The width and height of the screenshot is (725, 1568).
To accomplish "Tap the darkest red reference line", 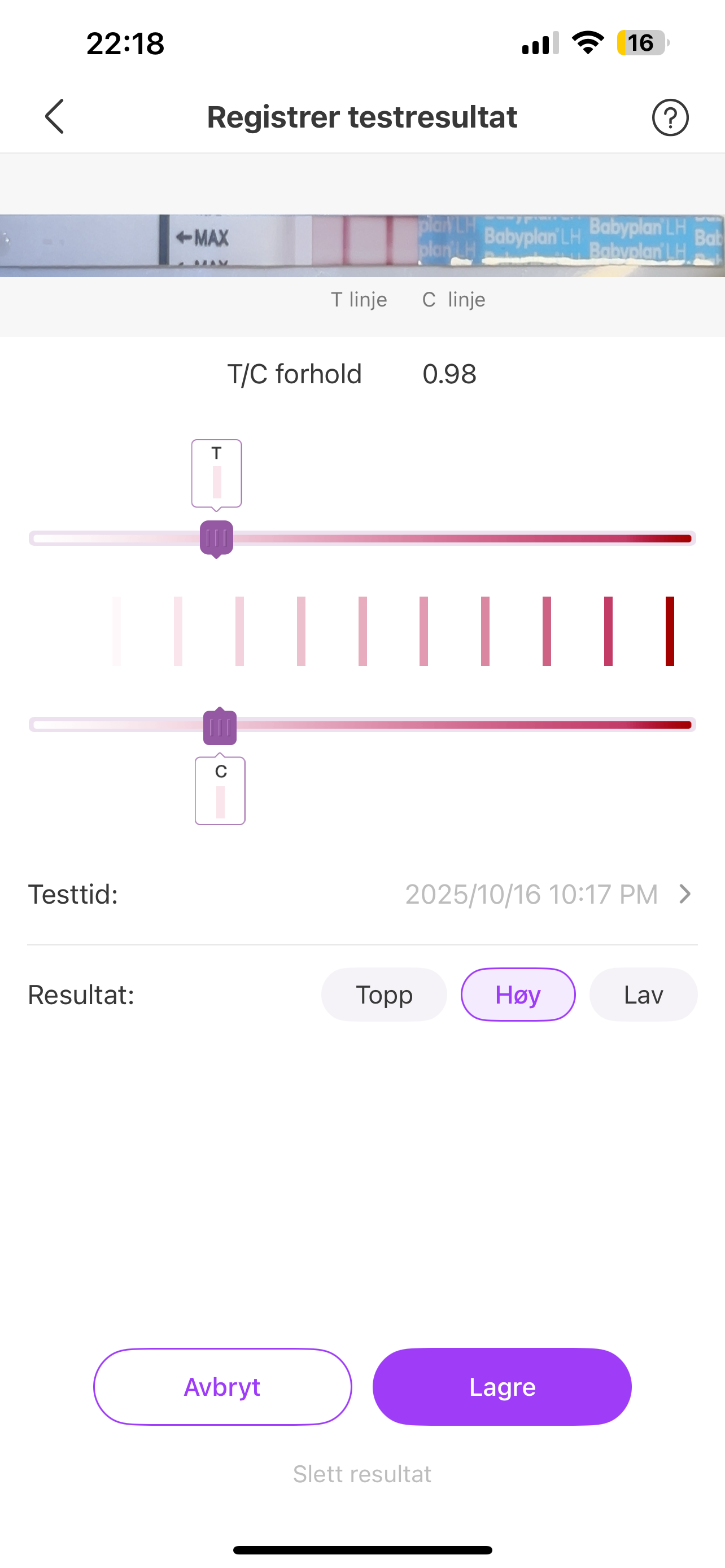I will click(670, 631).
